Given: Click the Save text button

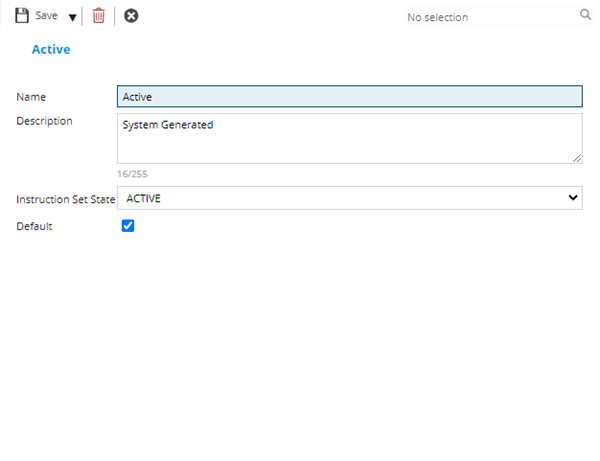Looking at the screenshot, I should point(46,16).
